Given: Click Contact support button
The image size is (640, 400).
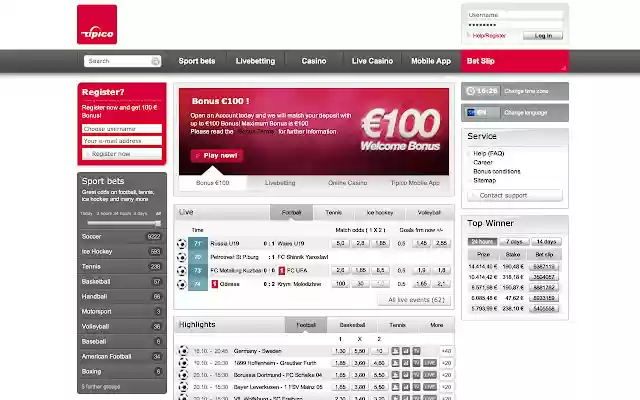Looking at the screenshot, I should click(x=515, y=196).
